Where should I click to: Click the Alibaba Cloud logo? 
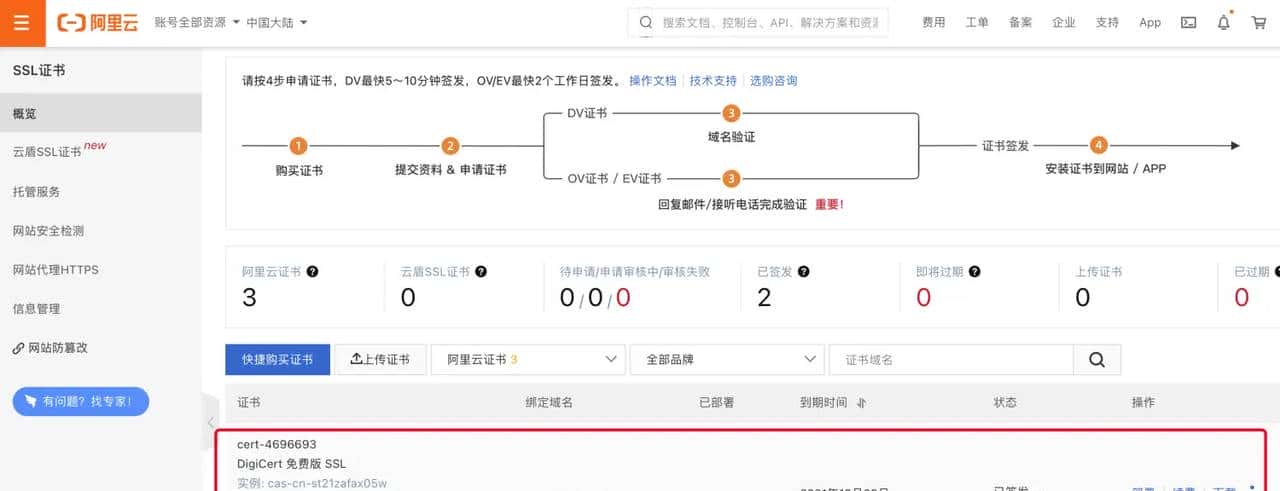coord(98,23)
